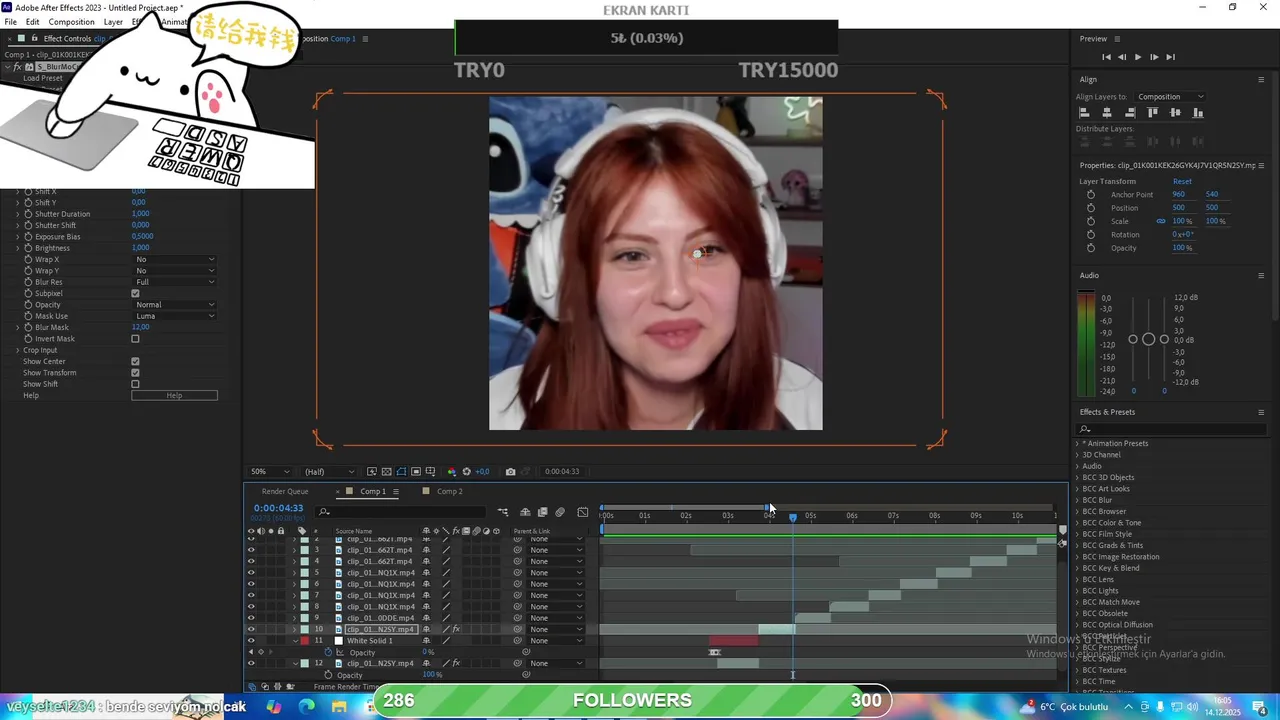Enable Invert Mask checkbox
The height and width of the screenshot is (720, 1280).
pyautogui.click(x=135, y=339)
